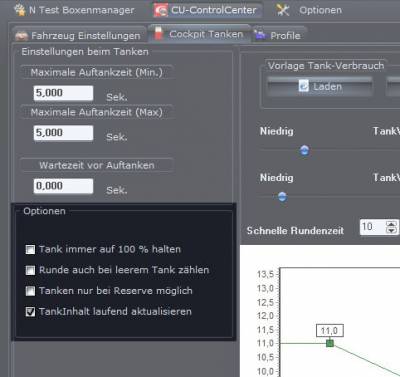Click the Fahrzeug Einstellungen car icon

click(22, 35)
